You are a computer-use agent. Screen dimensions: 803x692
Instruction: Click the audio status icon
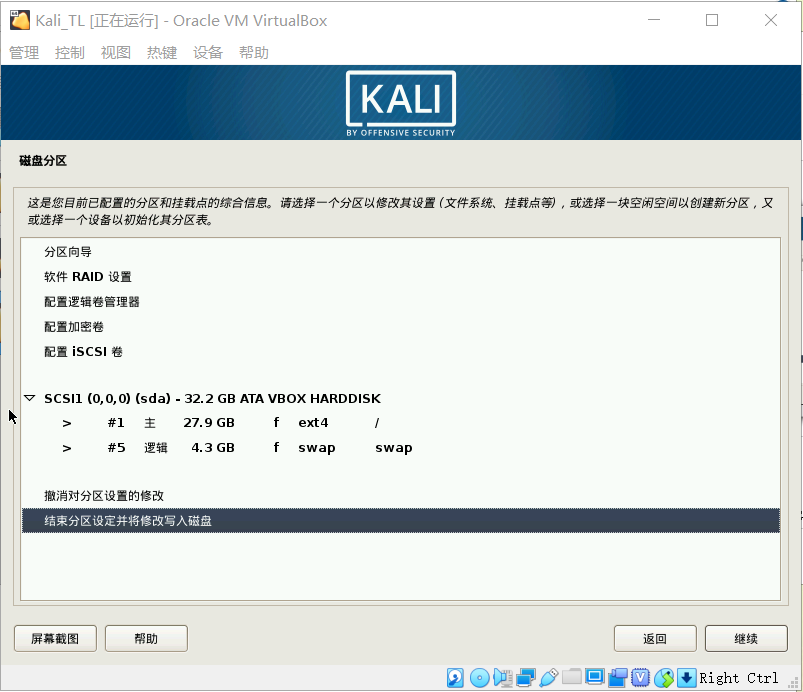(x=503, y=678)
